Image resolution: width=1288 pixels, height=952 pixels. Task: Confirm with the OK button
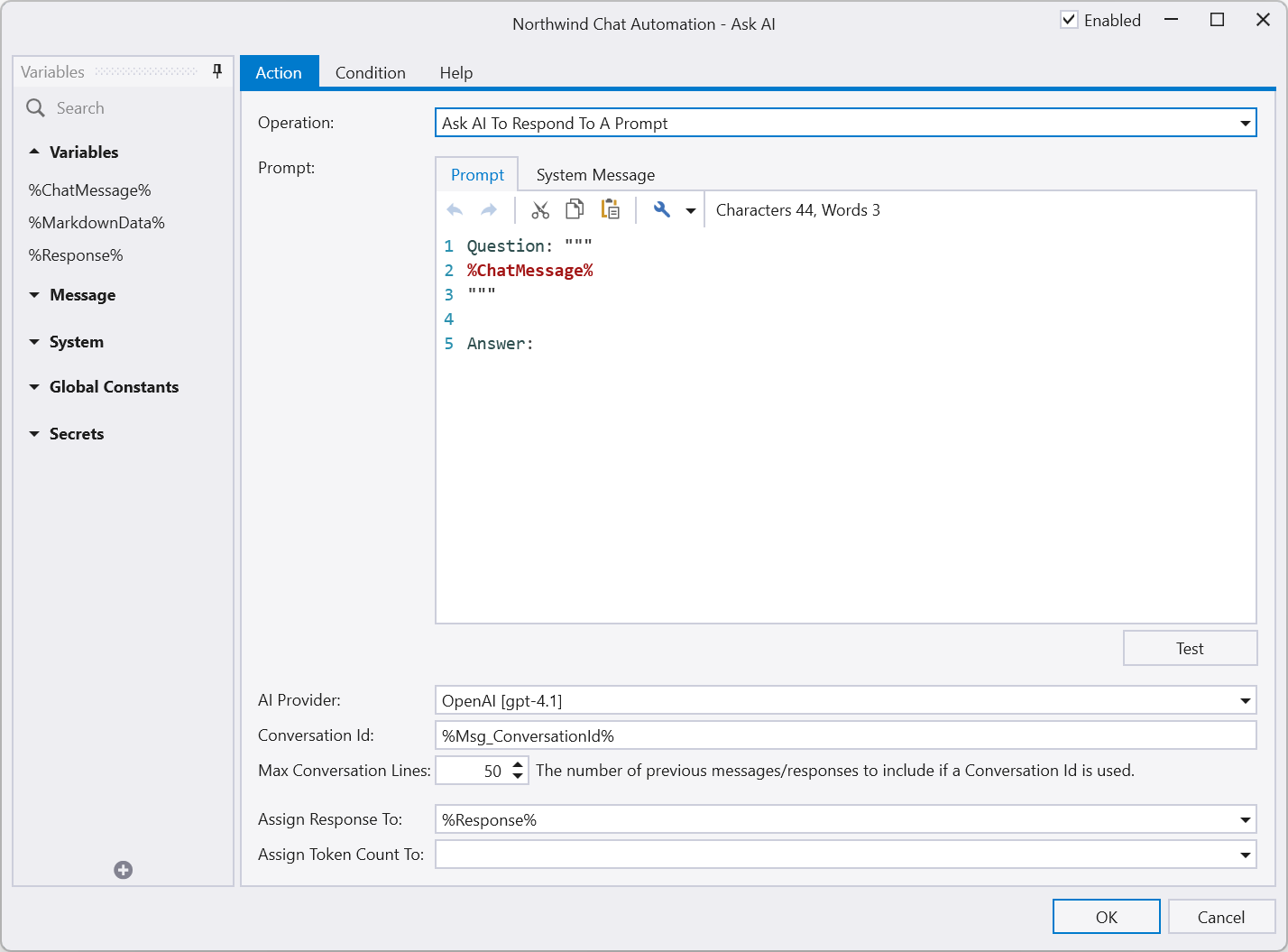(1107, 917)
